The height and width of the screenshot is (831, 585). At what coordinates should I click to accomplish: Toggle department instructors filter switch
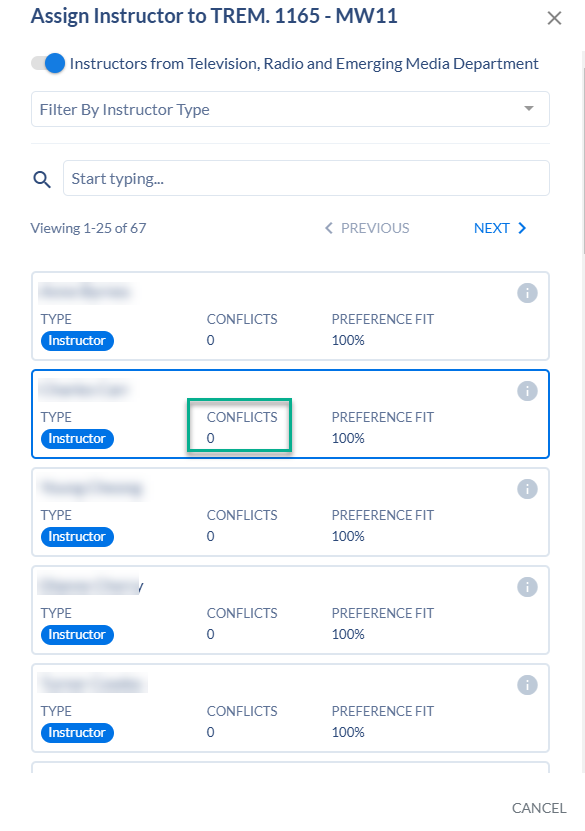click(48, 64)
